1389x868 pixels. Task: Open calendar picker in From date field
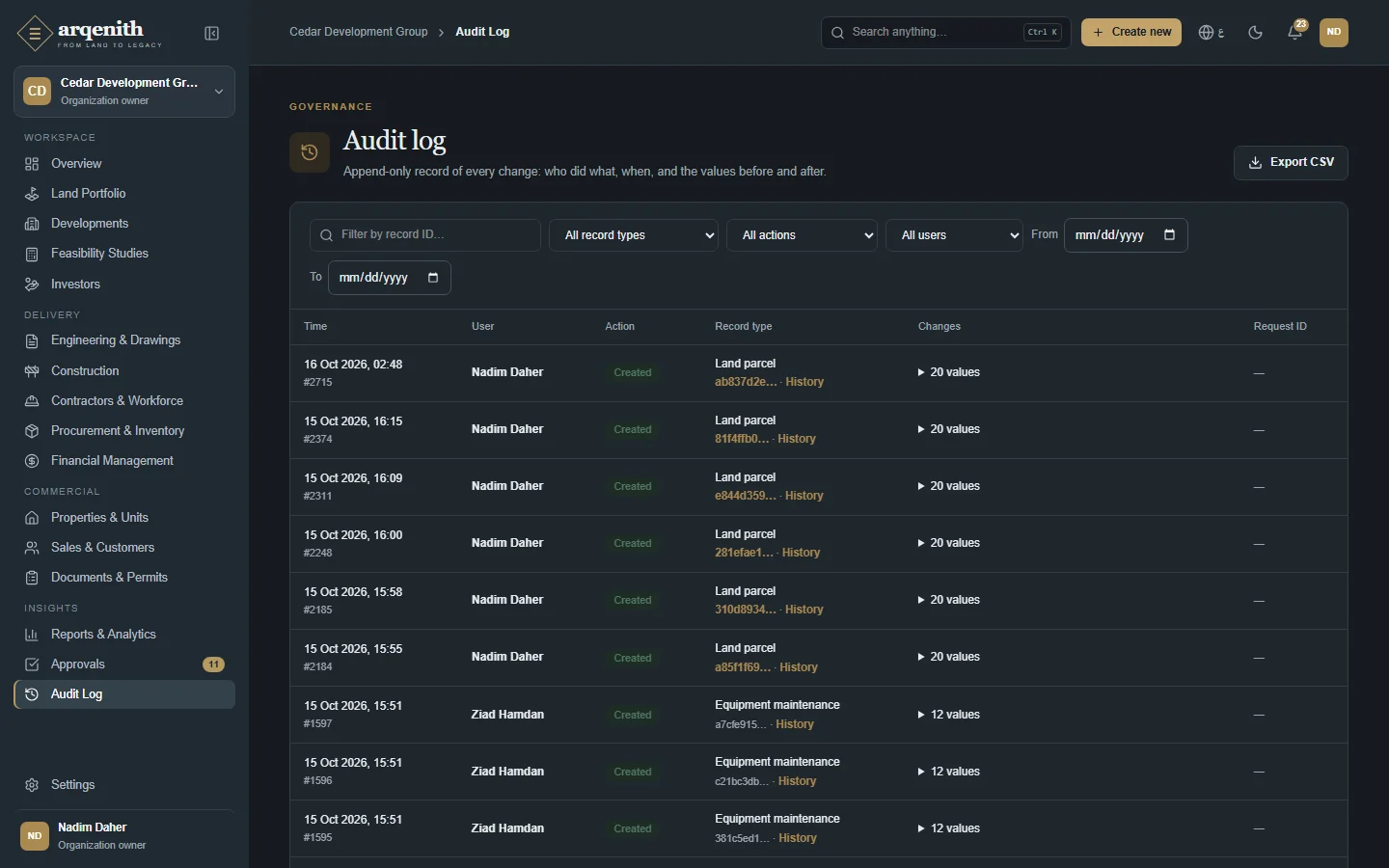pos(1169,234)
